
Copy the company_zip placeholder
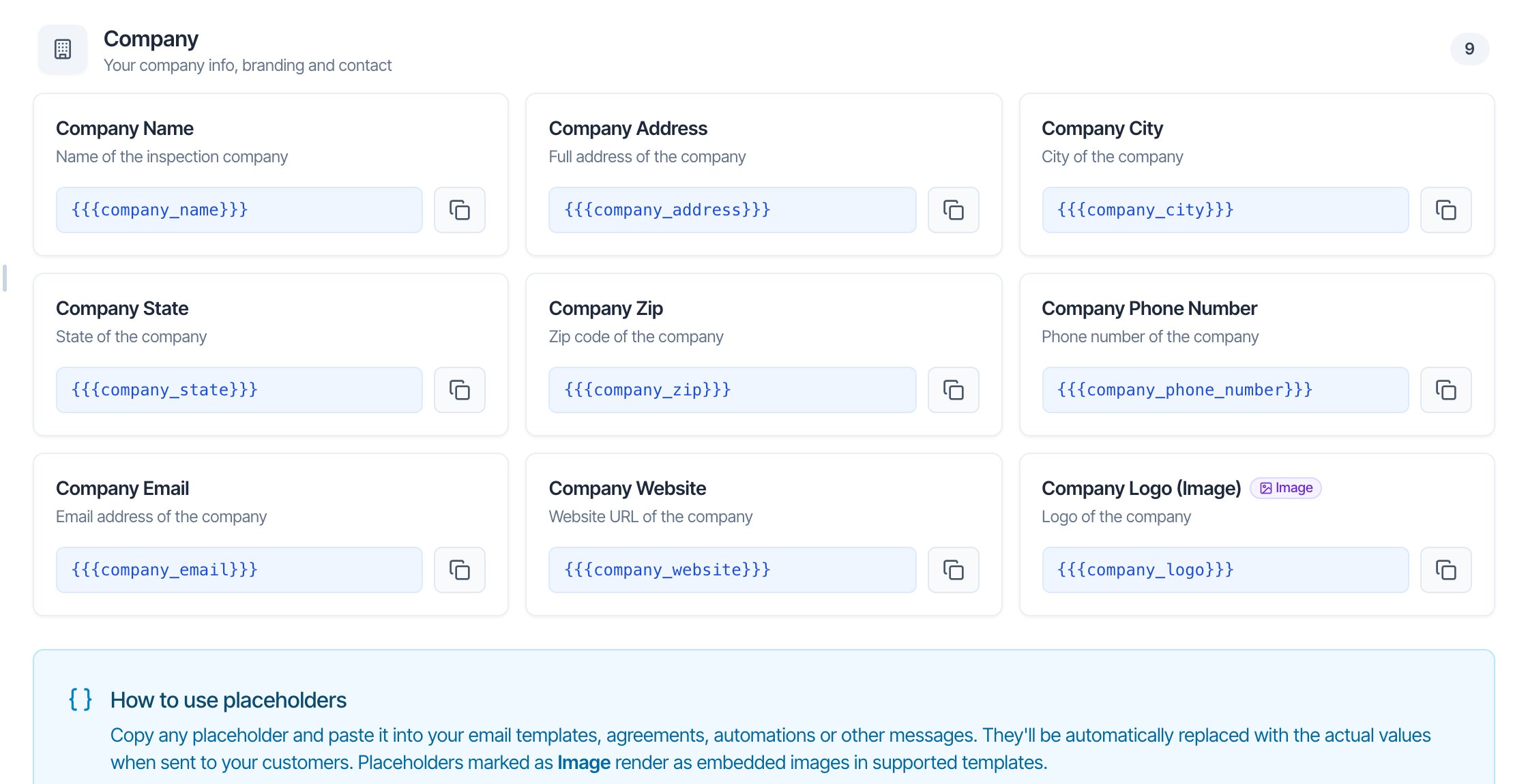[953, 390]
